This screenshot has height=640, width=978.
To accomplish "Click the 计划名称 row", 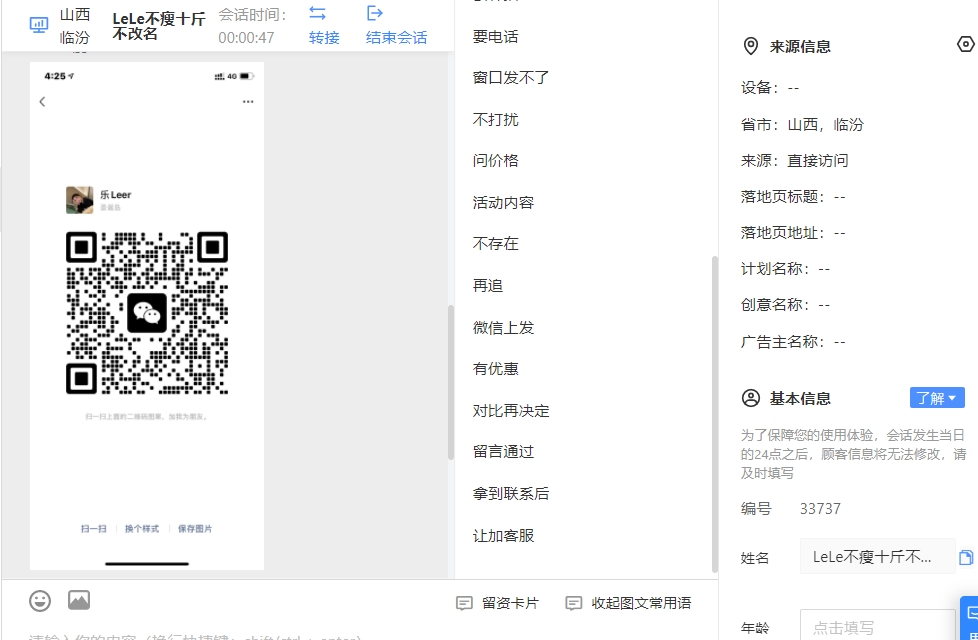I will tap(785, 269).
